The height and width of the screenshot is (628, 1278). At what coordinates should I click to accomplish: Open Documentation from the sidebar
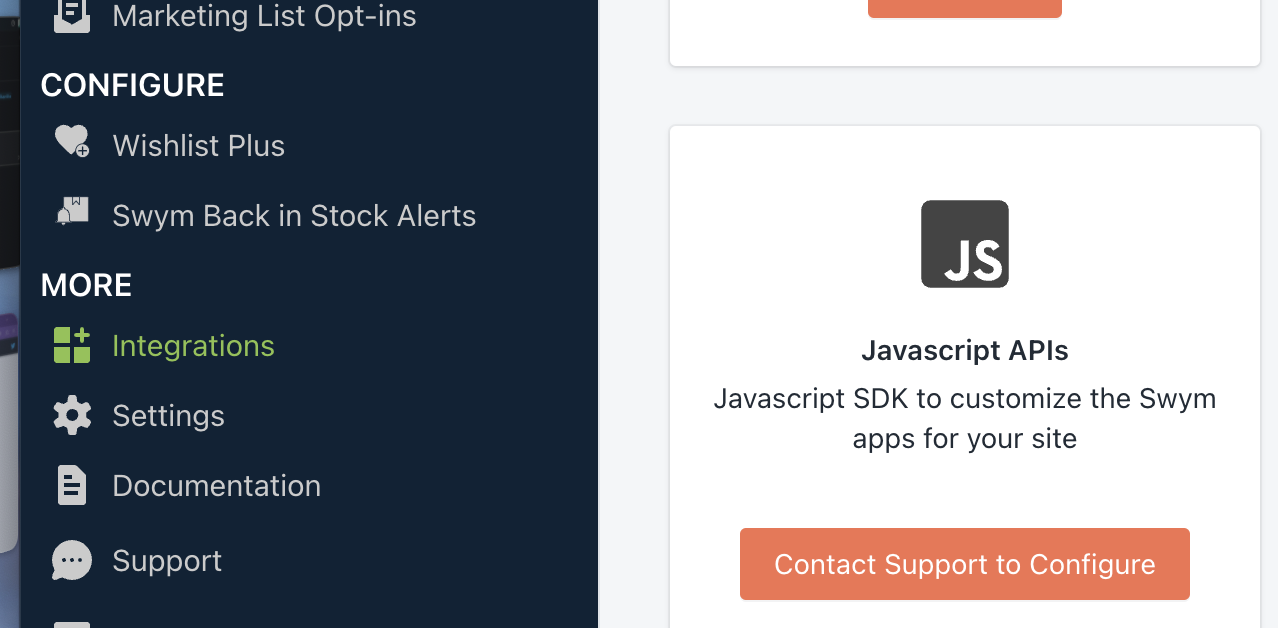216,486
